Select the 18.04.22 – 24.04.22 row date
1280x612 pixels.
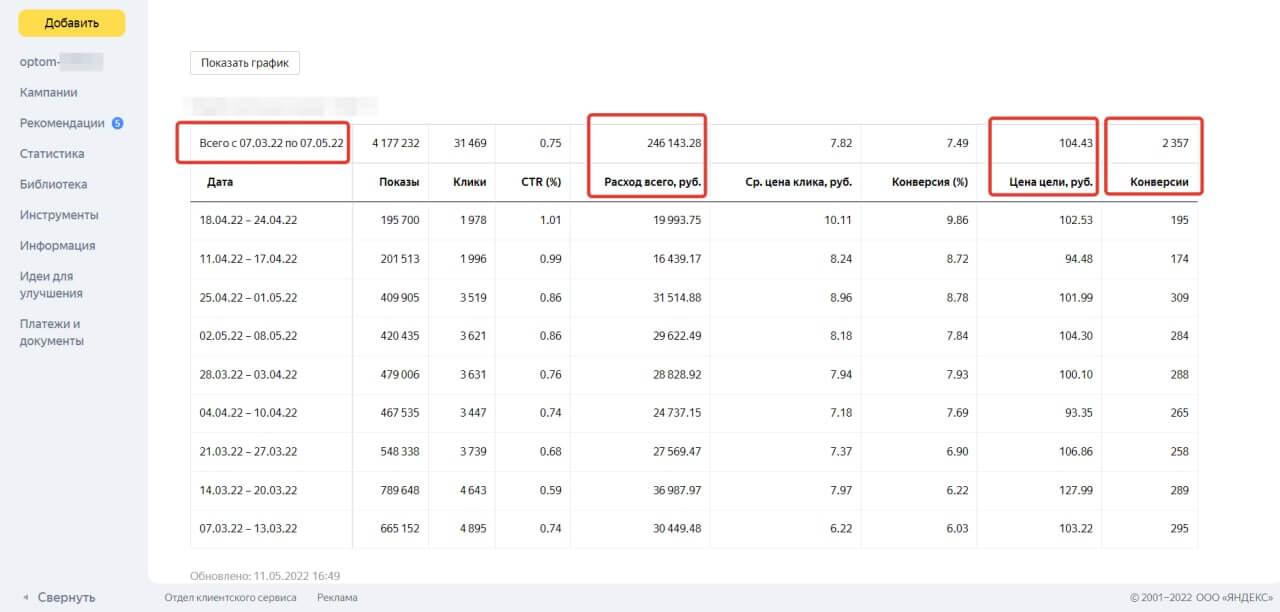(x=248, y=220)
